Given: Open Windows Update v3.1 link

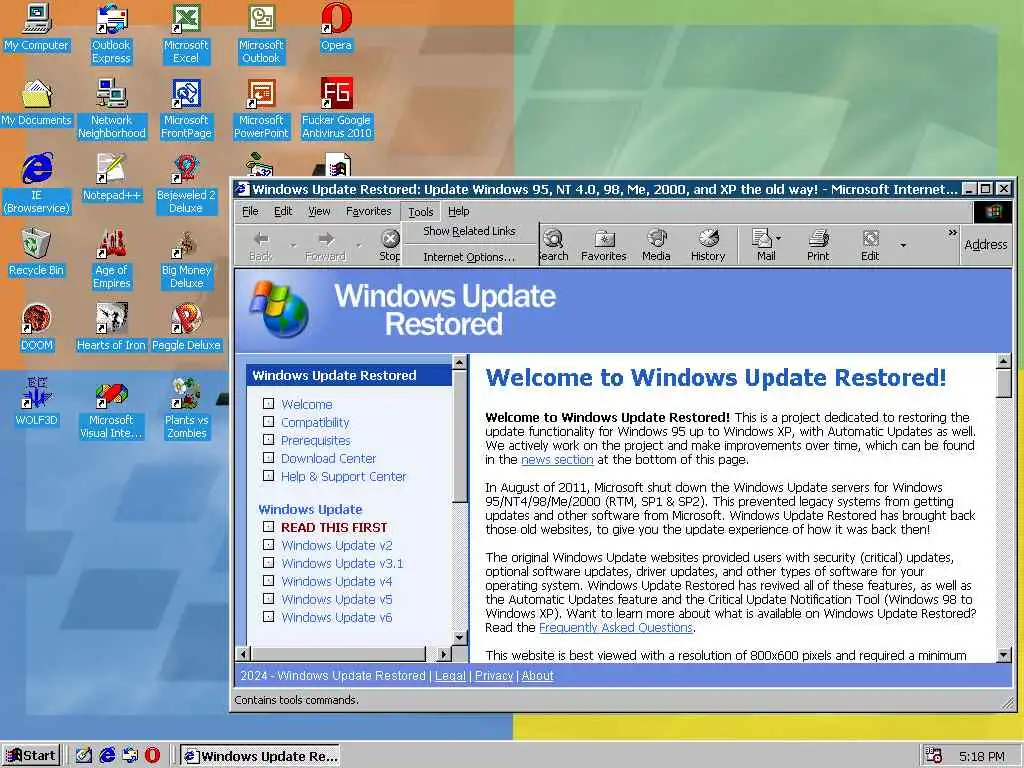Looking at the screenshot, I should coord(342,563).
